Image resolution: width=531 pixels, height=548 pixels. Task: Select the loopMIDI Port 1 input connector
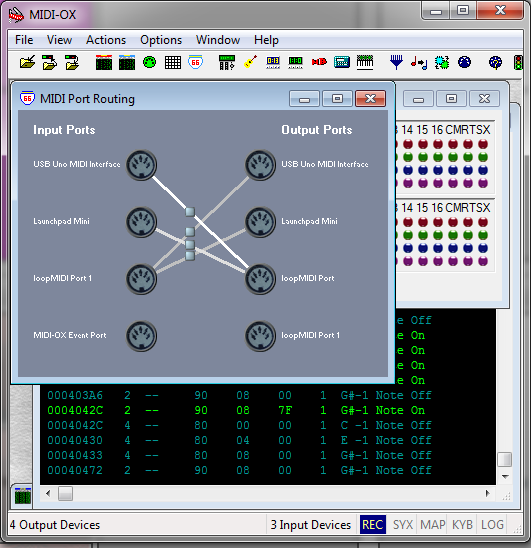pos(141,279)
